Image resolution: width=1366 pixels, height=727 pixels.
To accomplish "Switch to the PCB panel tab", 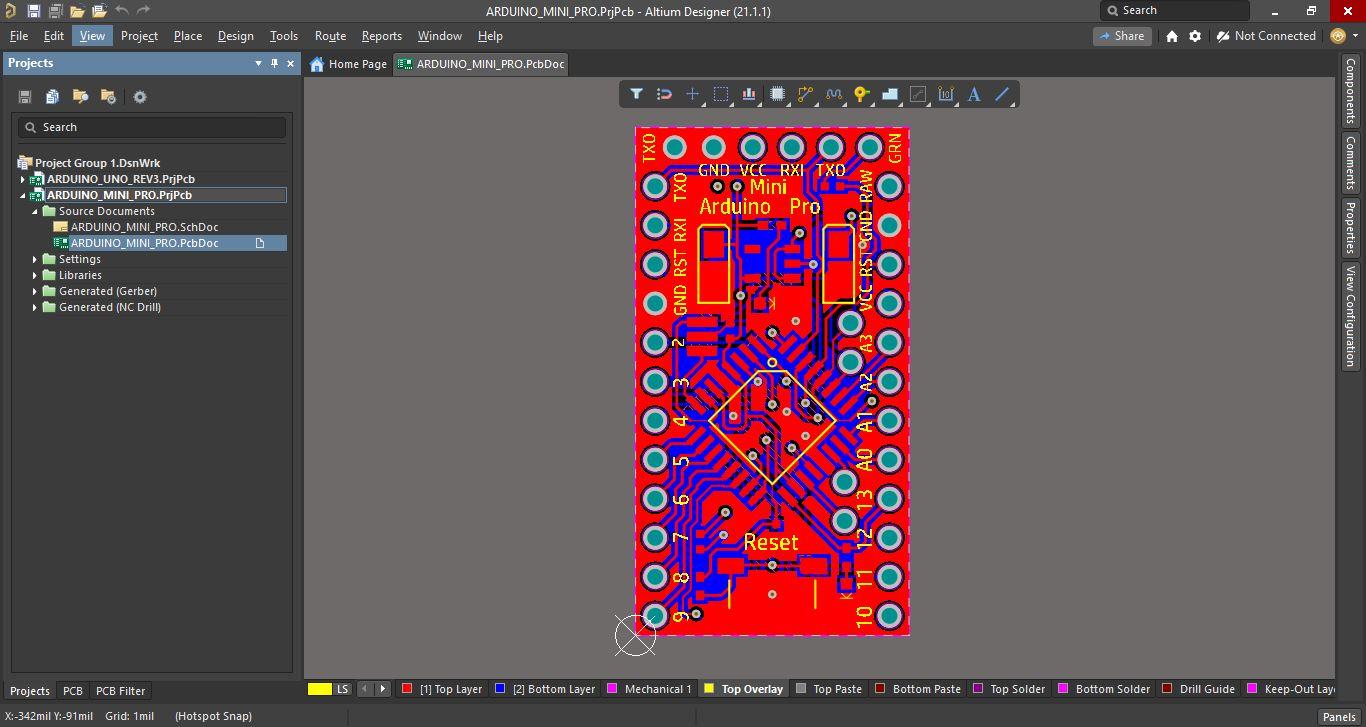I will [73, 691].
